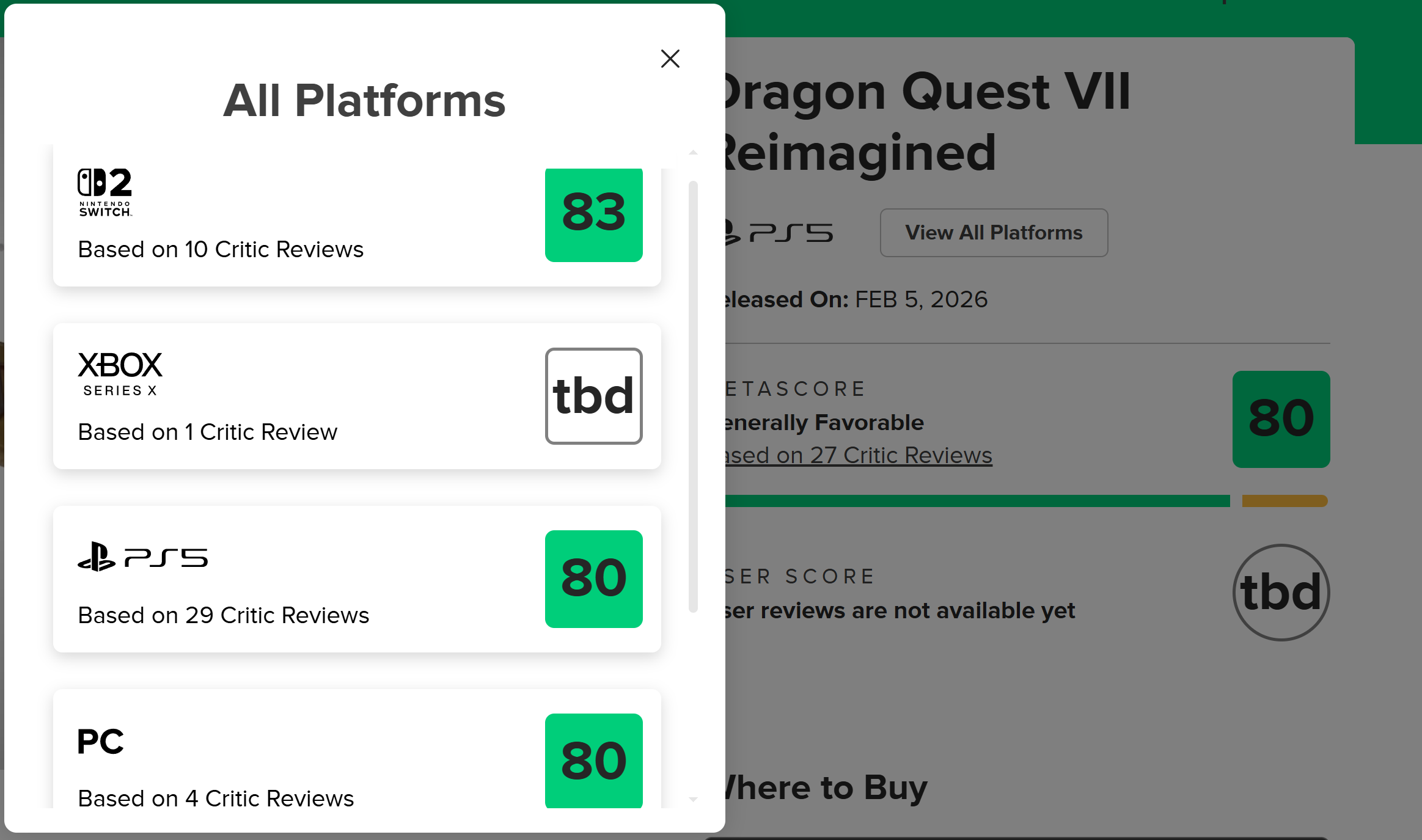Click the 80 score badge for PS5
The height and width of the screenshot is (840, 1422).
coord(593,579)
